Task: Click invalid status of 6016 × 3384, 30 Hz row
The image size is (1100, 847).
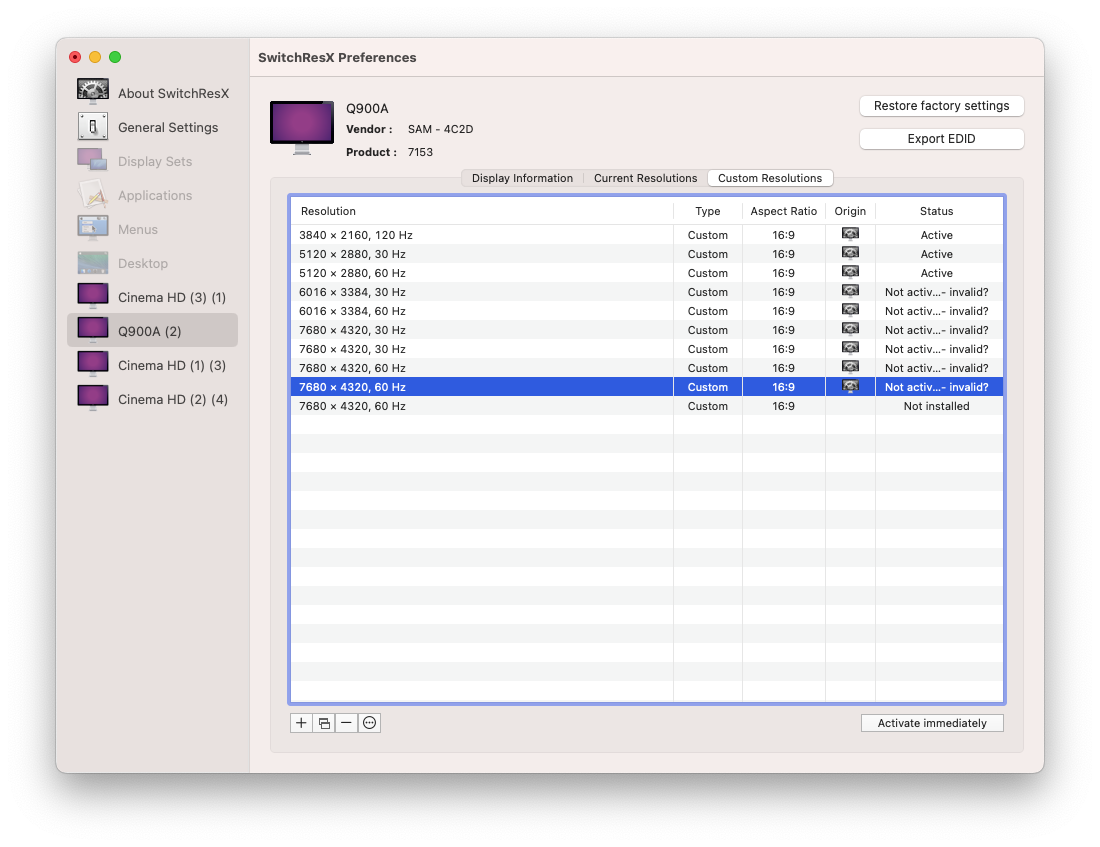Action: [937, 292]
